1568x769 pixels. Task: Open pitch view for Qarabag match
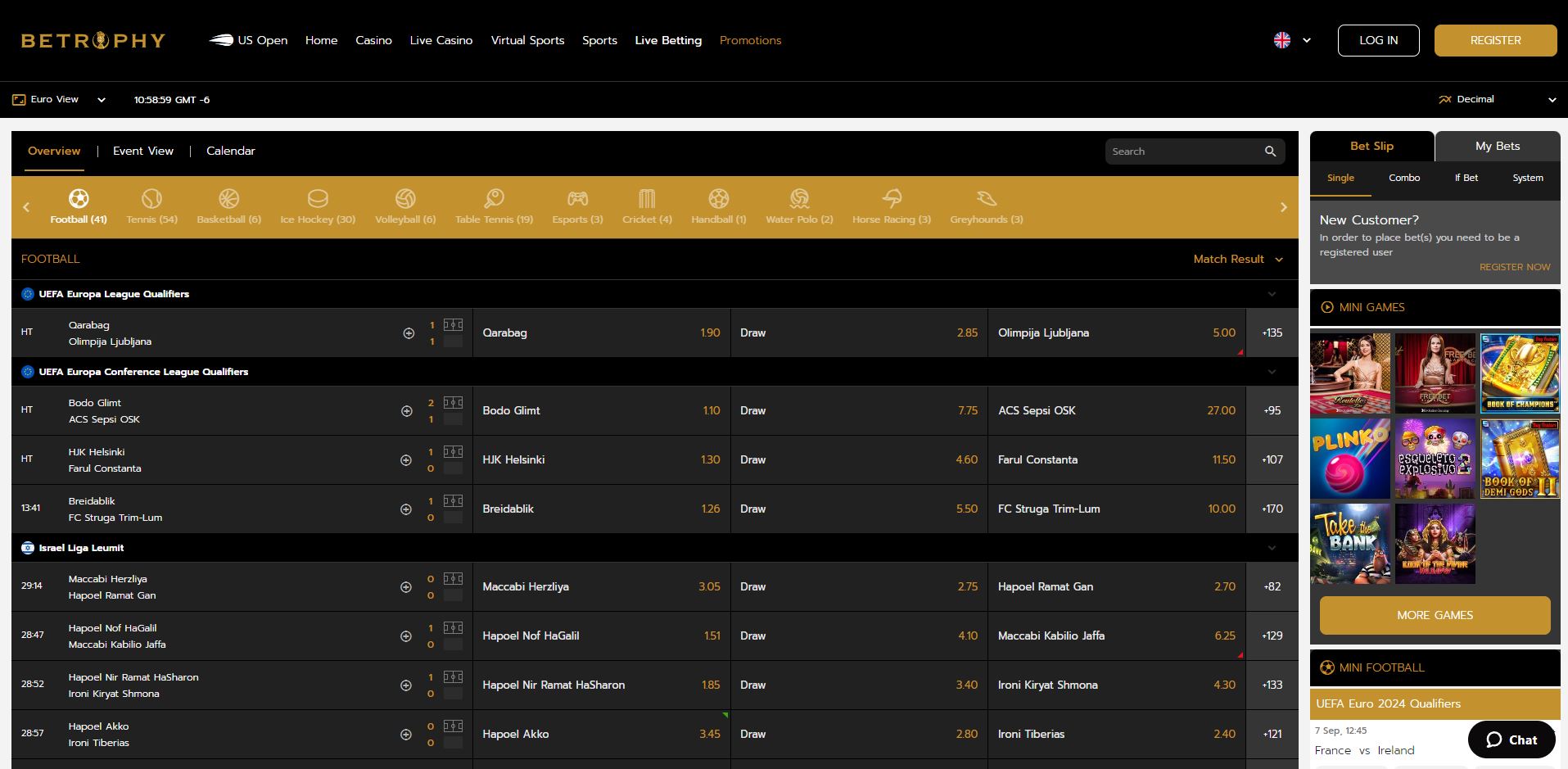pyautogui.click(x=453, y=325)
